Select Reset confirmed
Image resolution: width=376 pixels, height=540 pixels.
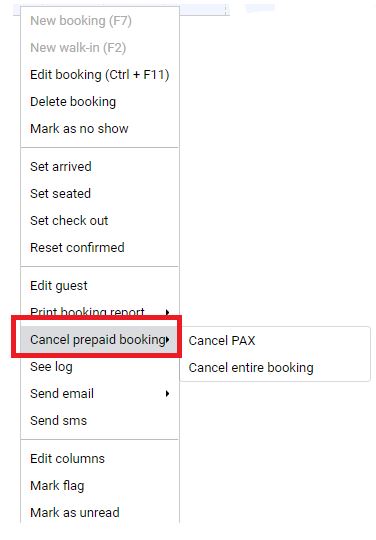pos(100,247)
